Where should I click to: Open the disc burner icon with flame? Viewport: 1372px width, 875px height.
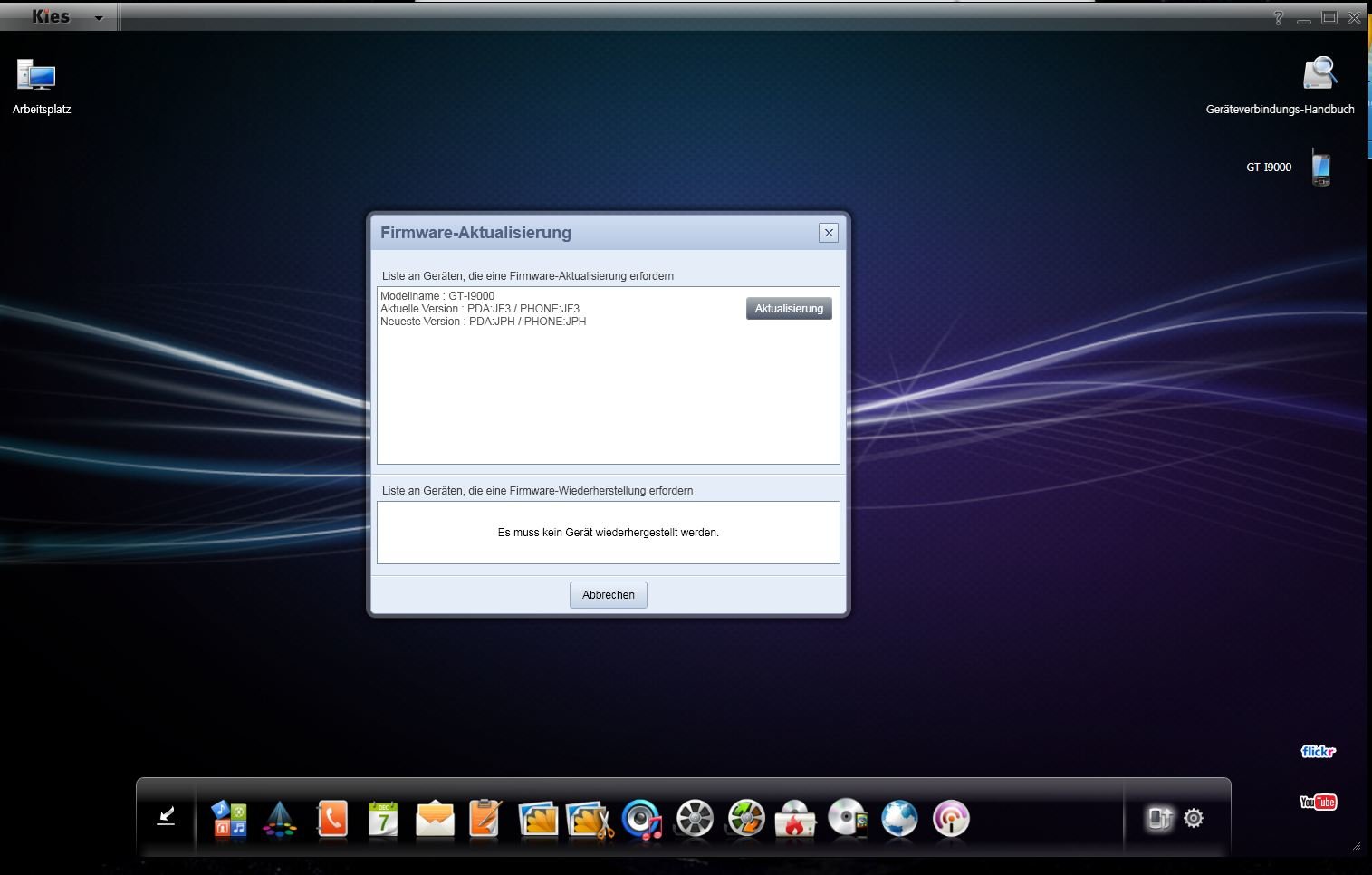(x=796, y=819)
